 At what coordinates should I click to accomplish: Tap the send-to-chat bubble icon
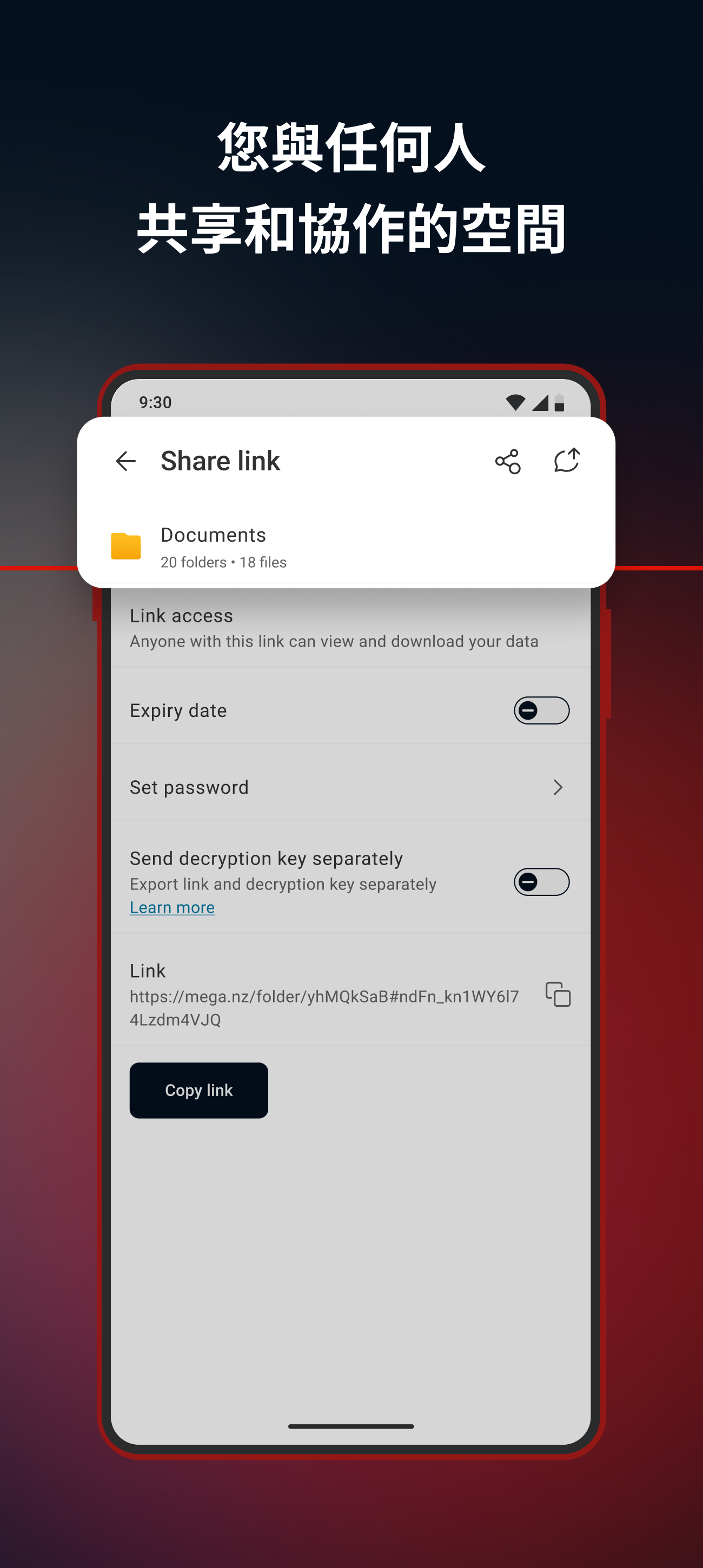point(567,460)
